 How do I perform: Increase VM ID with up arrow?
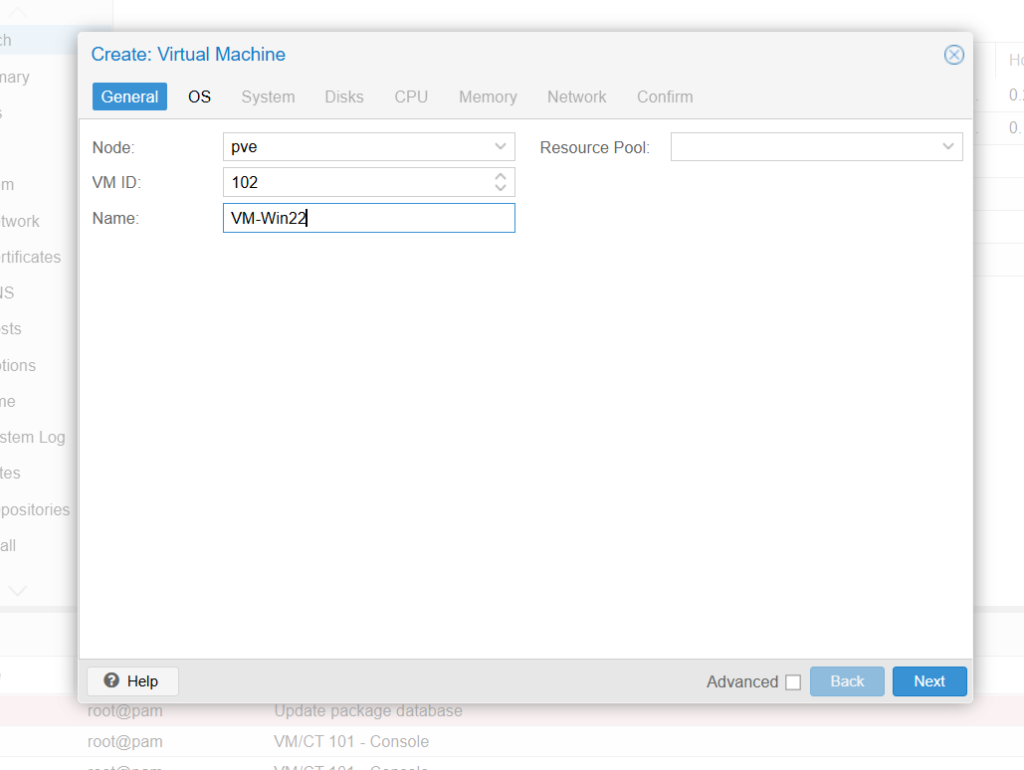click(501, 176)
